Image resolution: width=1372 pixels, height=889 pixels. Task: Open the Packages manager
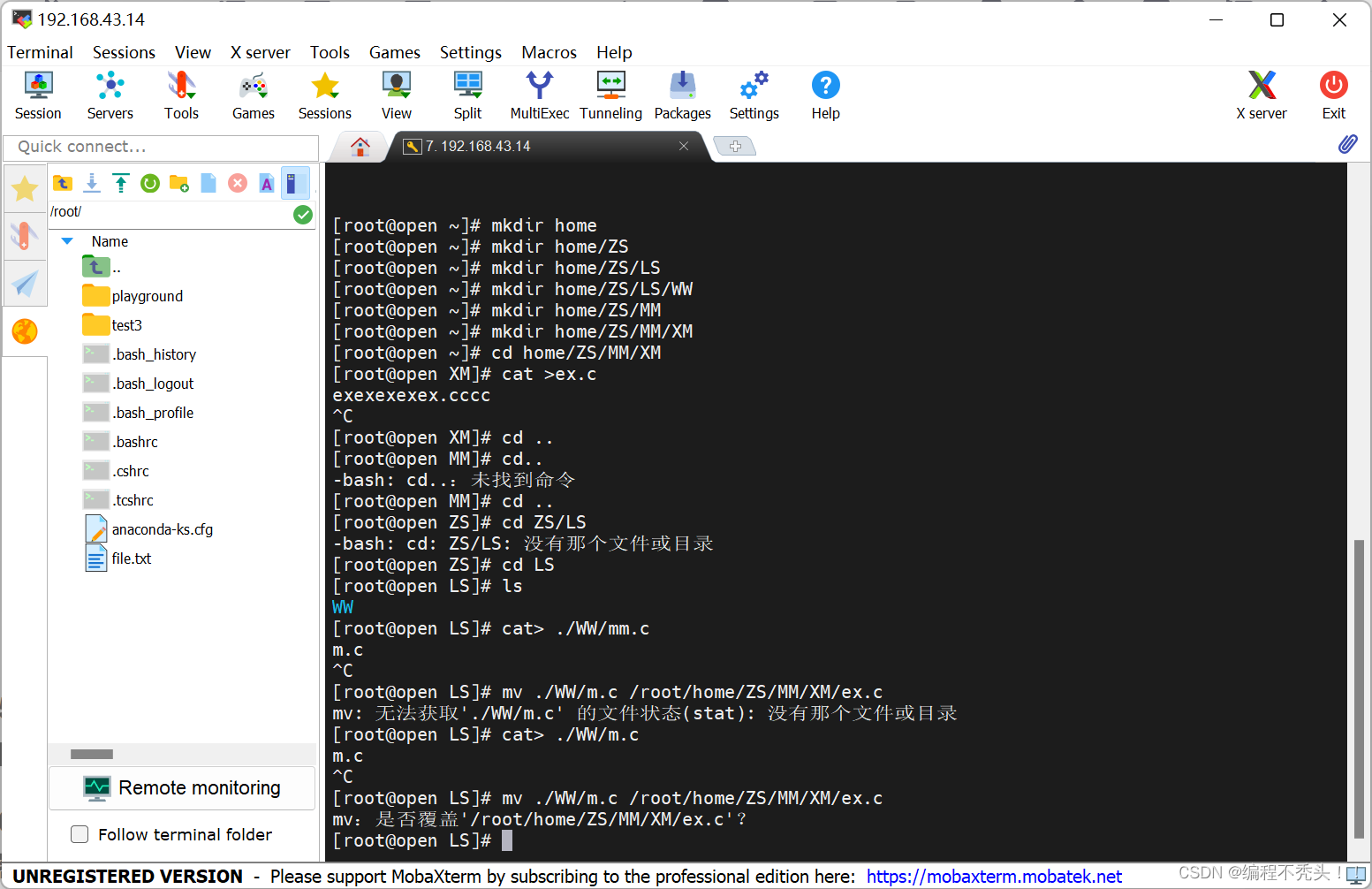(x=682, y=95)
